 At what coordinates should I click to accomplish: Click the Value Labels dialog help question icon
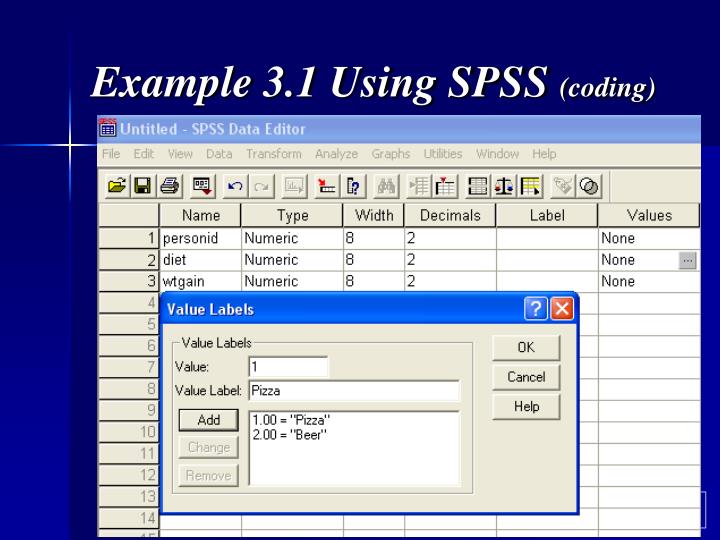tap(536, 309)
